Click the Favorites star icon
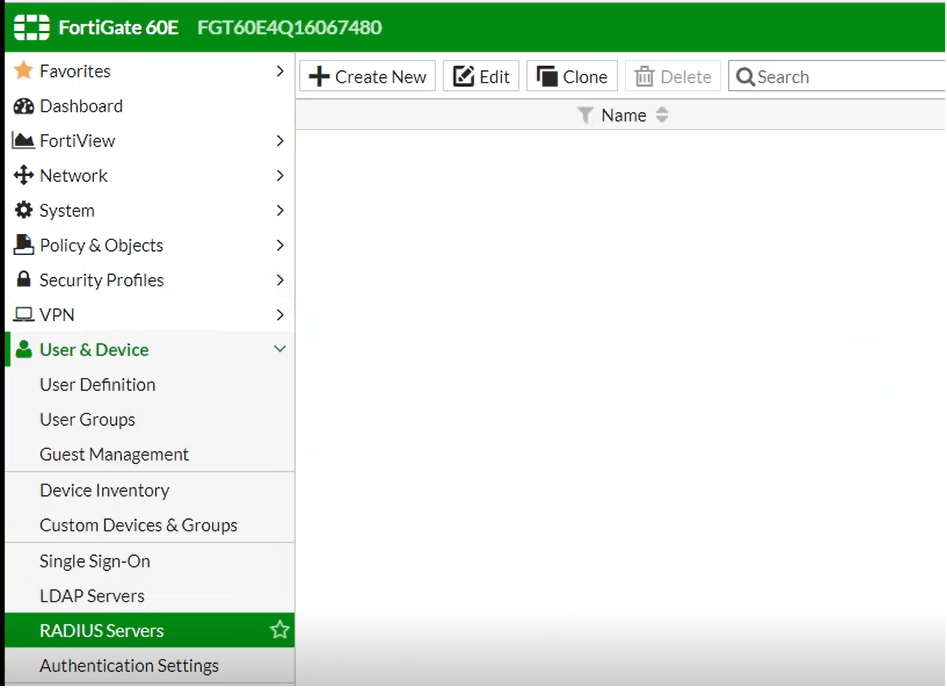This screenshot has width=947, height=688. (x=23, y=71)
